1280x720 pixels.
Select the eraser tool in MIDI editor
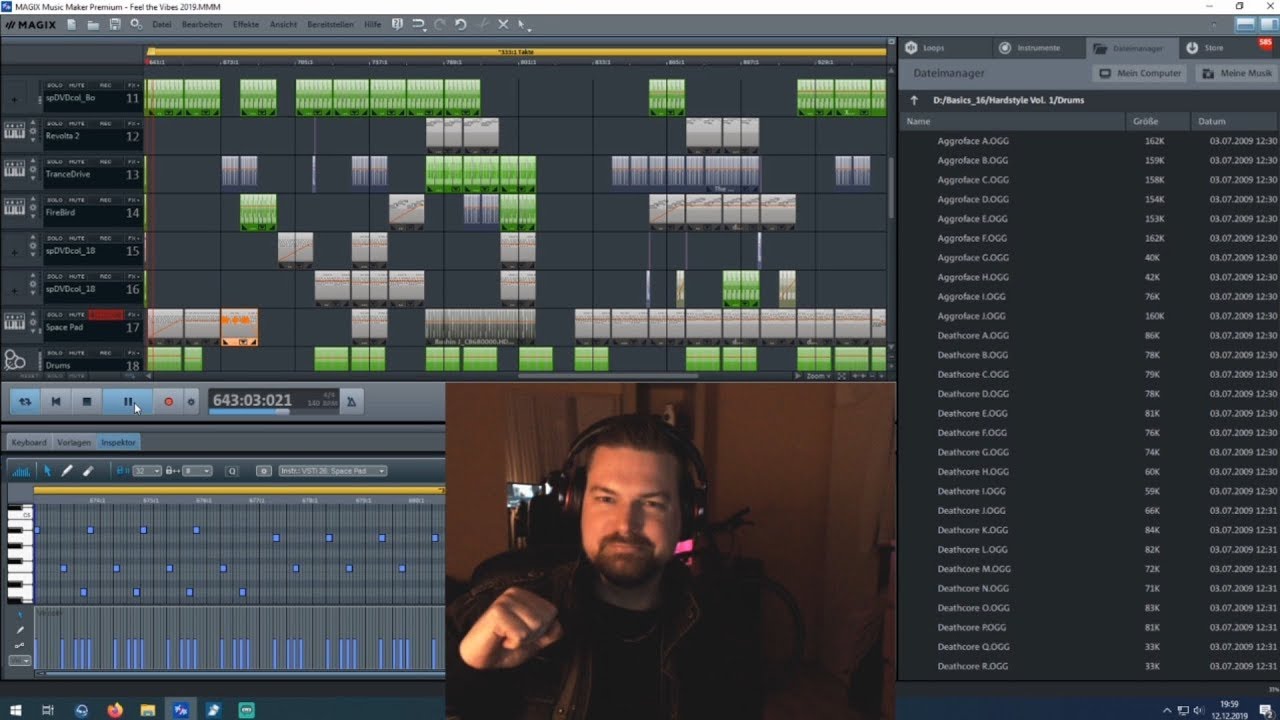(88, 470)
